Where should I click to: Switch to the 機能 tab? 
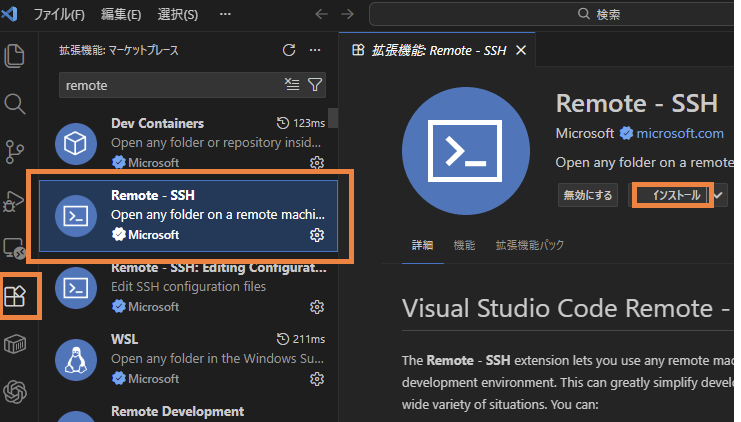[x=464, y=245]
